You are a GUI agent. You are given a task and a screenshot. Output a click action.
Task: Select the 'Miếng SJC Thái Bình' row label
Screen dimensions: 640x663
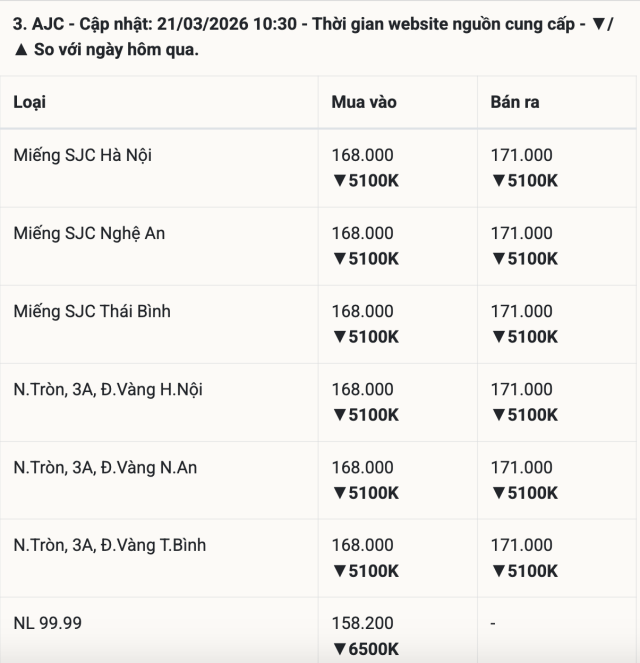pos(92,311)
